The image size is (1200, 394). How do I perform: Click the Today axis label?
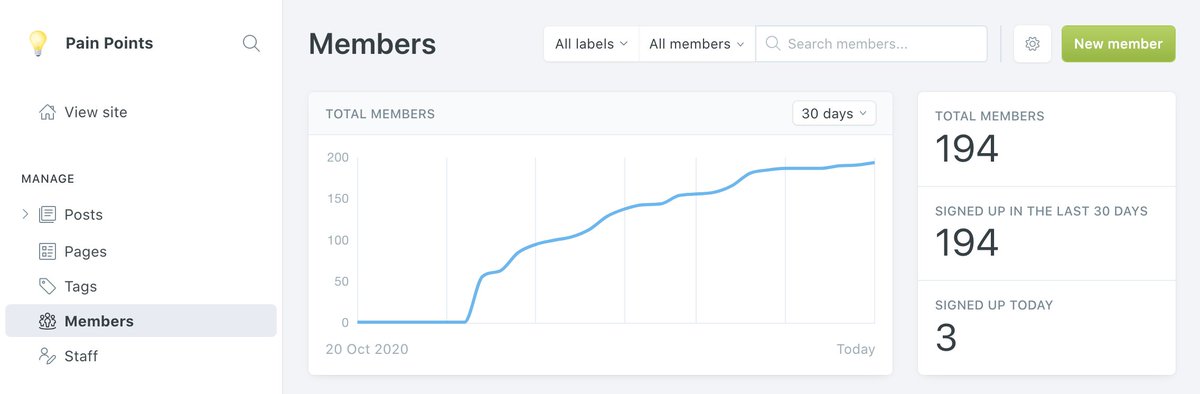856,349
